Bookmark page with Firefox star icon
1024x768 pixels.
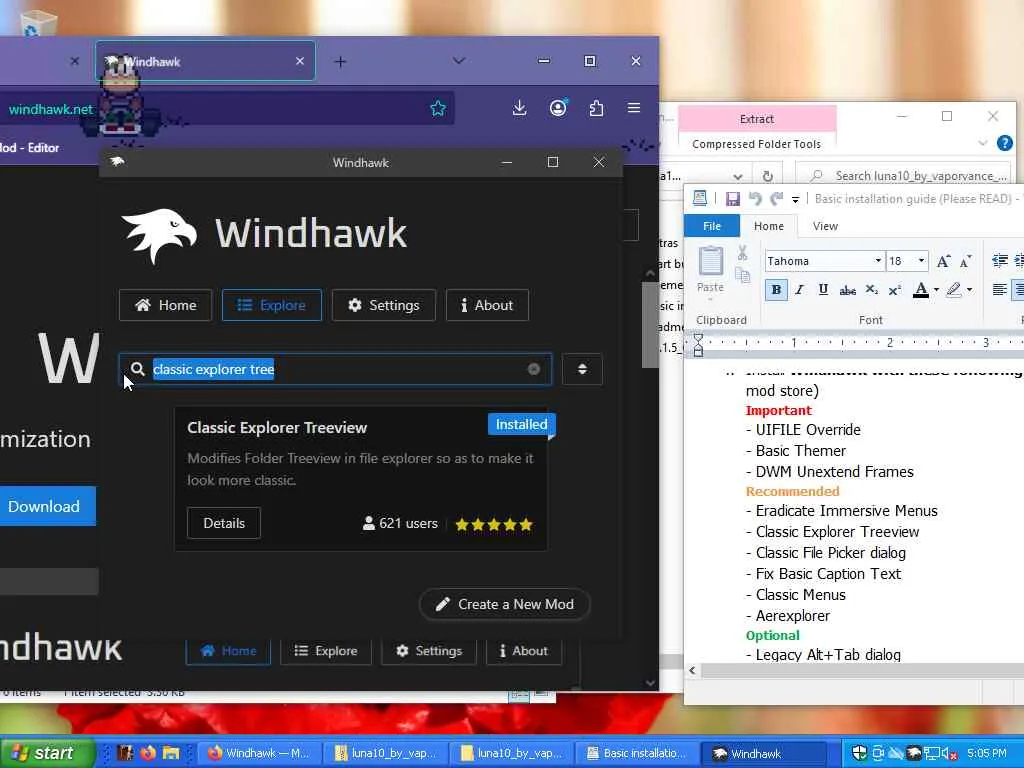(438, 108)
